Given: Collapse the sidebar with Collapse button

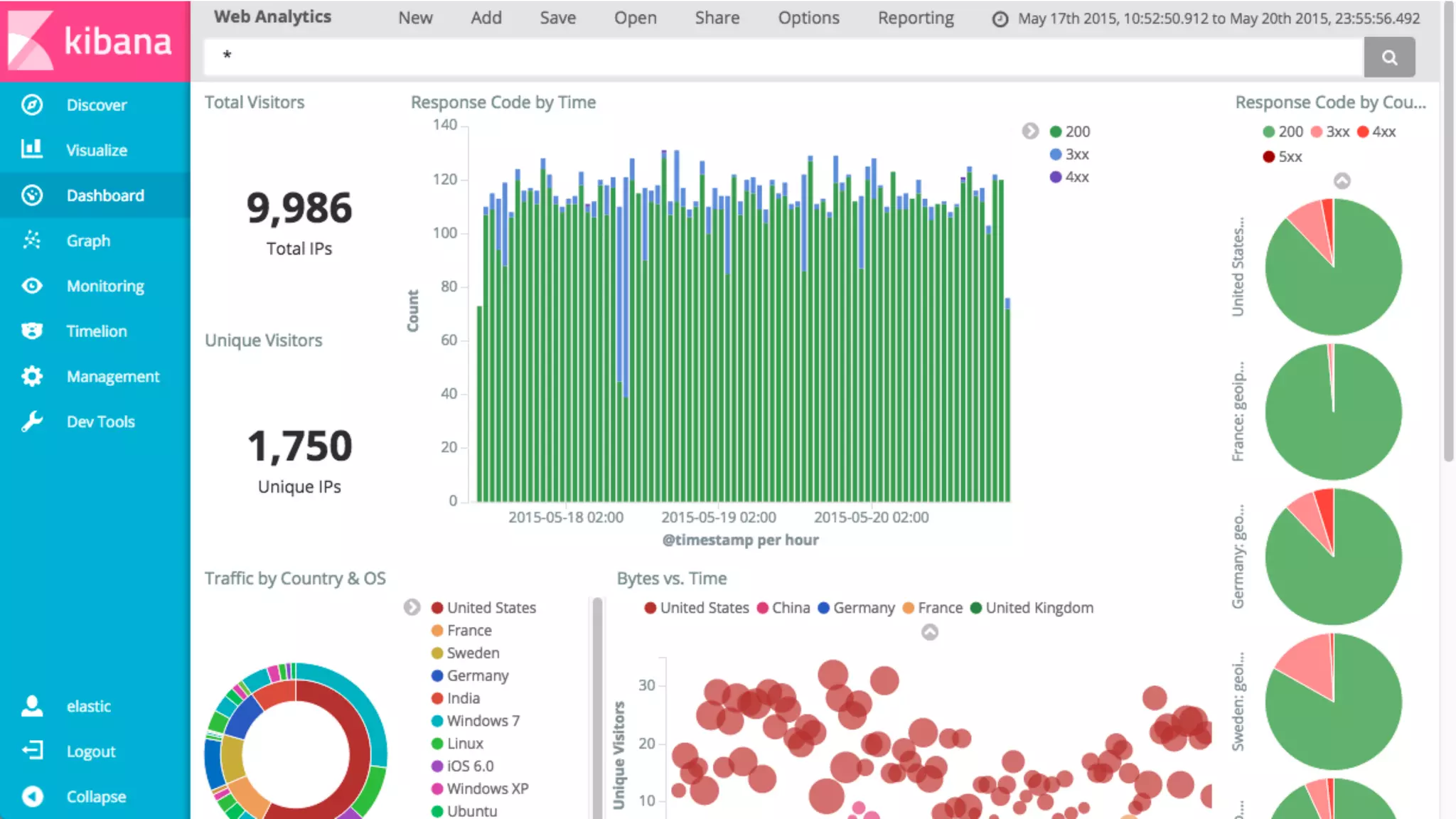Looking at the screenshot, I should point(95,797).
